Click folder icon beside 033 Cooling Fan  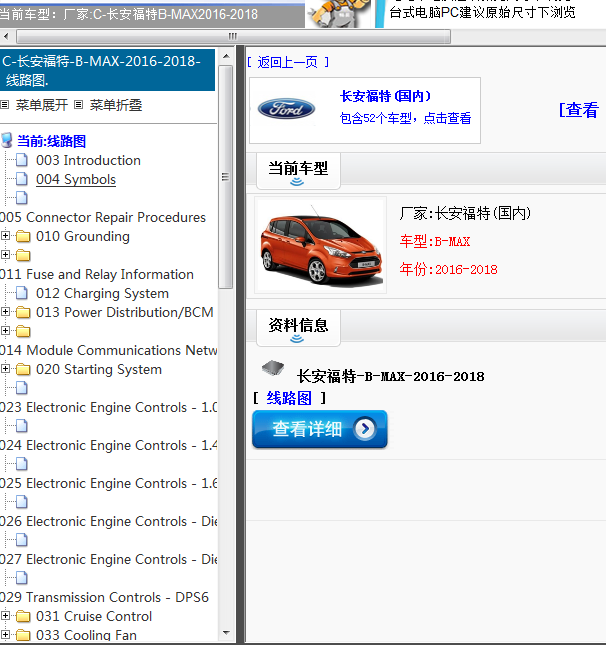click(23, 635)
